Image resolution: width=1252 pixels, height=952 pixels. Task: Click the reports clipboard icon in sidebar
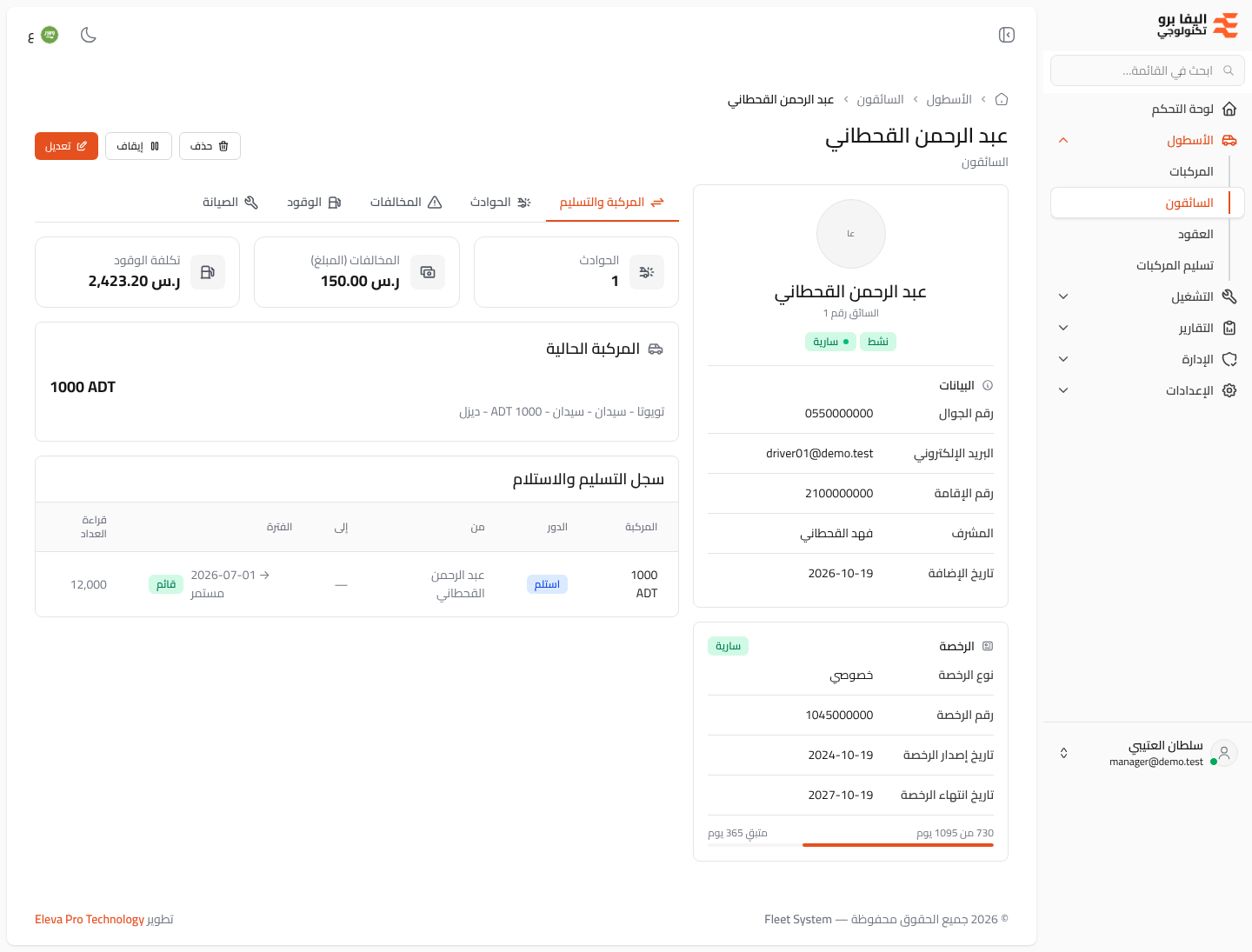(1229, 328)
